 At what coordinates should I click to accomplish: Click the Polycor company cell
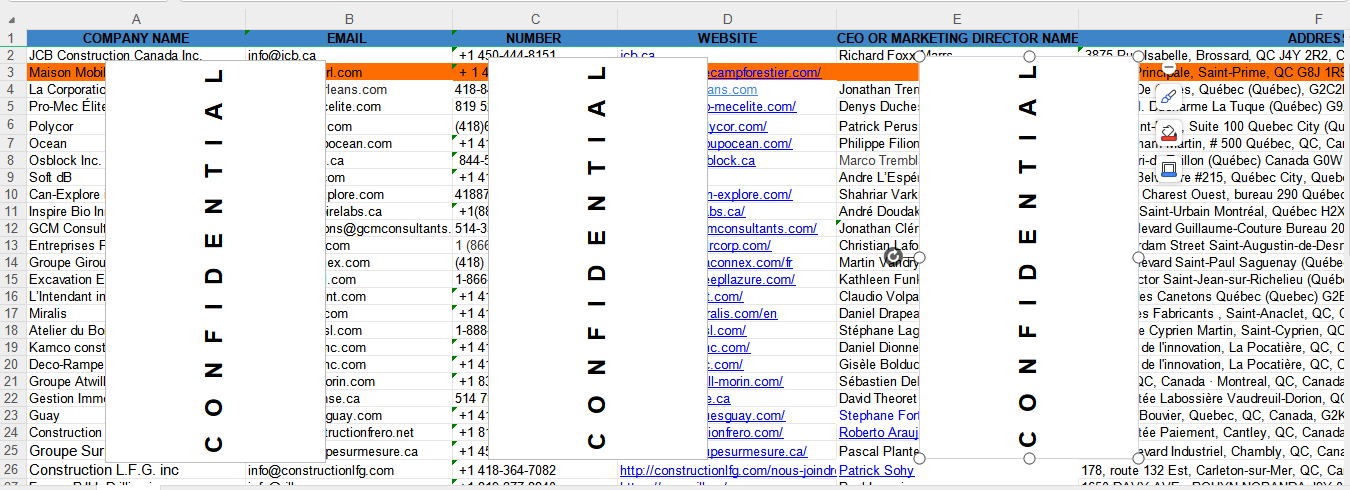(66, 127)
